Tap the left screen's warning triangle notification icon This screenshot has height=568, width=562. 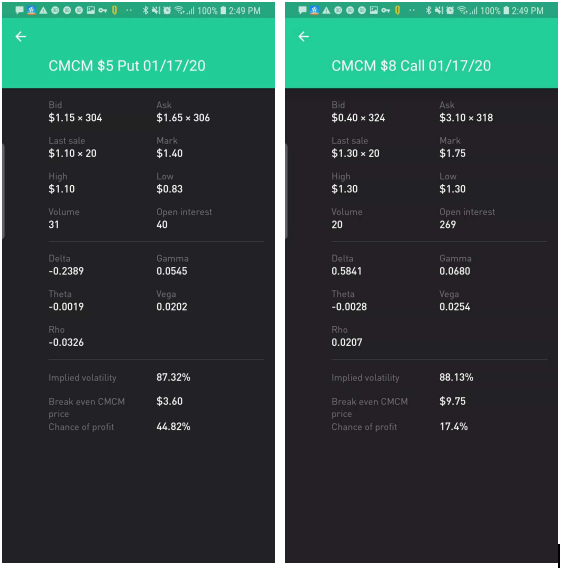click(43, 11)
